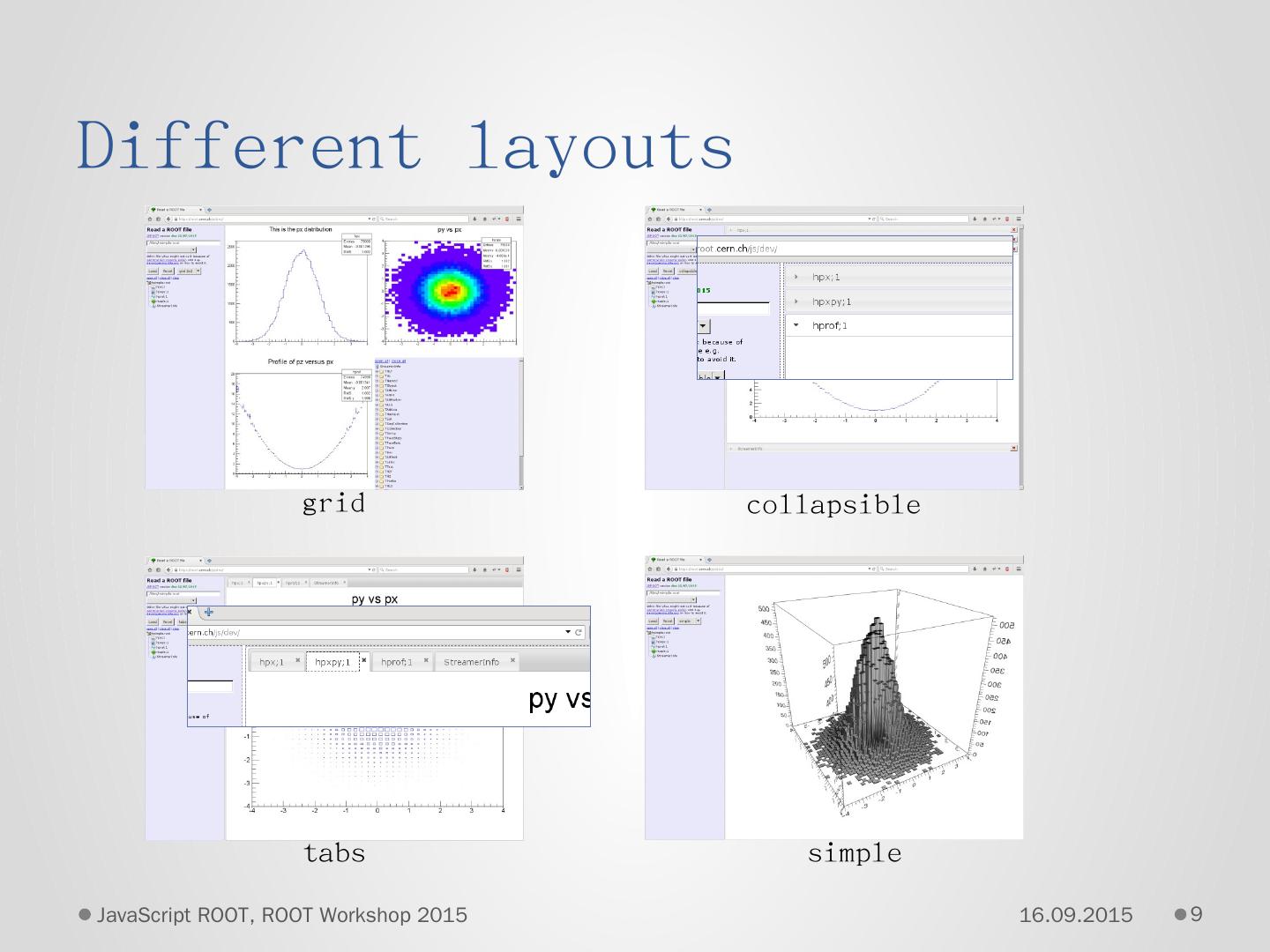This screenshot has height=952, width=1270.
Task: Close StreamerInfo panel in collapsible screenshot
Action: pyautogui.click(x=1013, y=448)
